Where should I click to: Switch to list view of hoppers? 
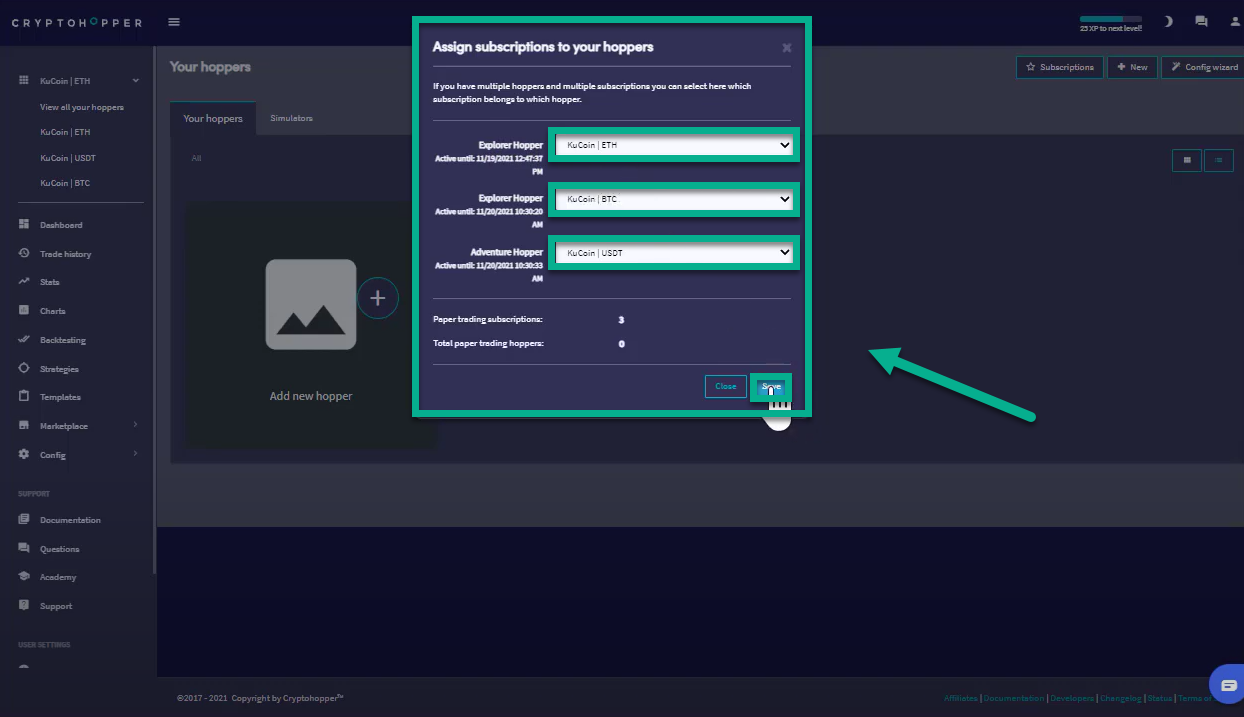pyautogui.click(x=1219, y=160)
